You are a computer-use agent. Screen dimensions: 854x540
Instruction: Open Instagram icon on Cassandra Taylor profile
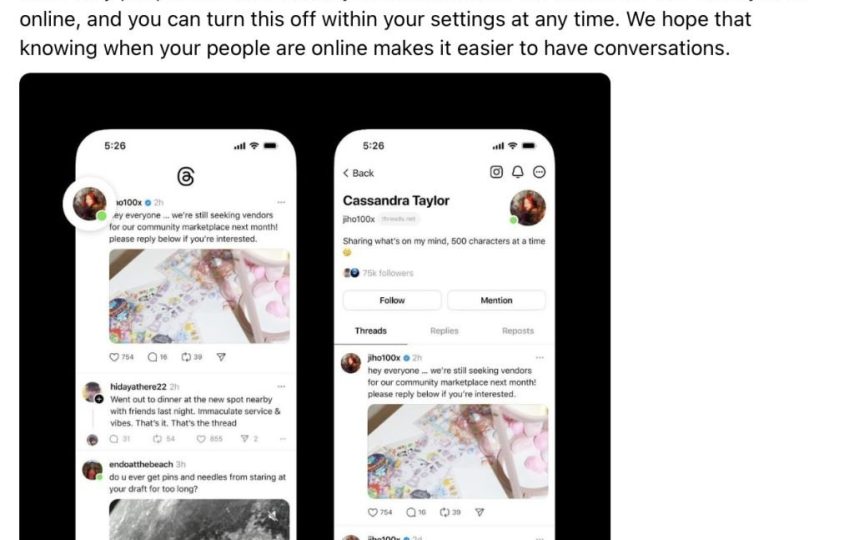coord(496,172)
